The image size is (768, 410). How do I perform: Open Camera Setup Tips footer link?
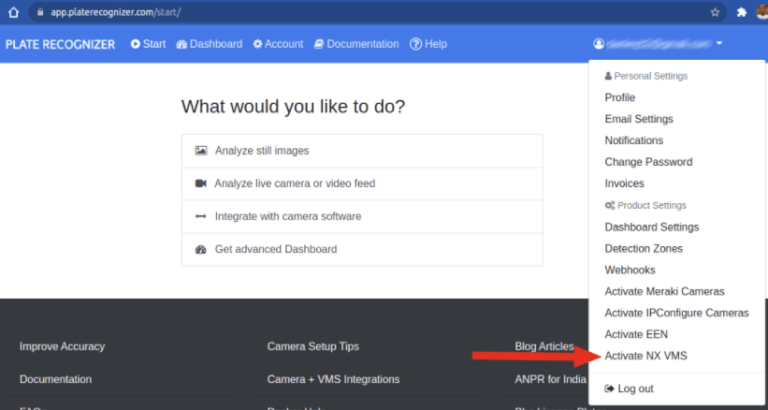(x=313, y=347)
